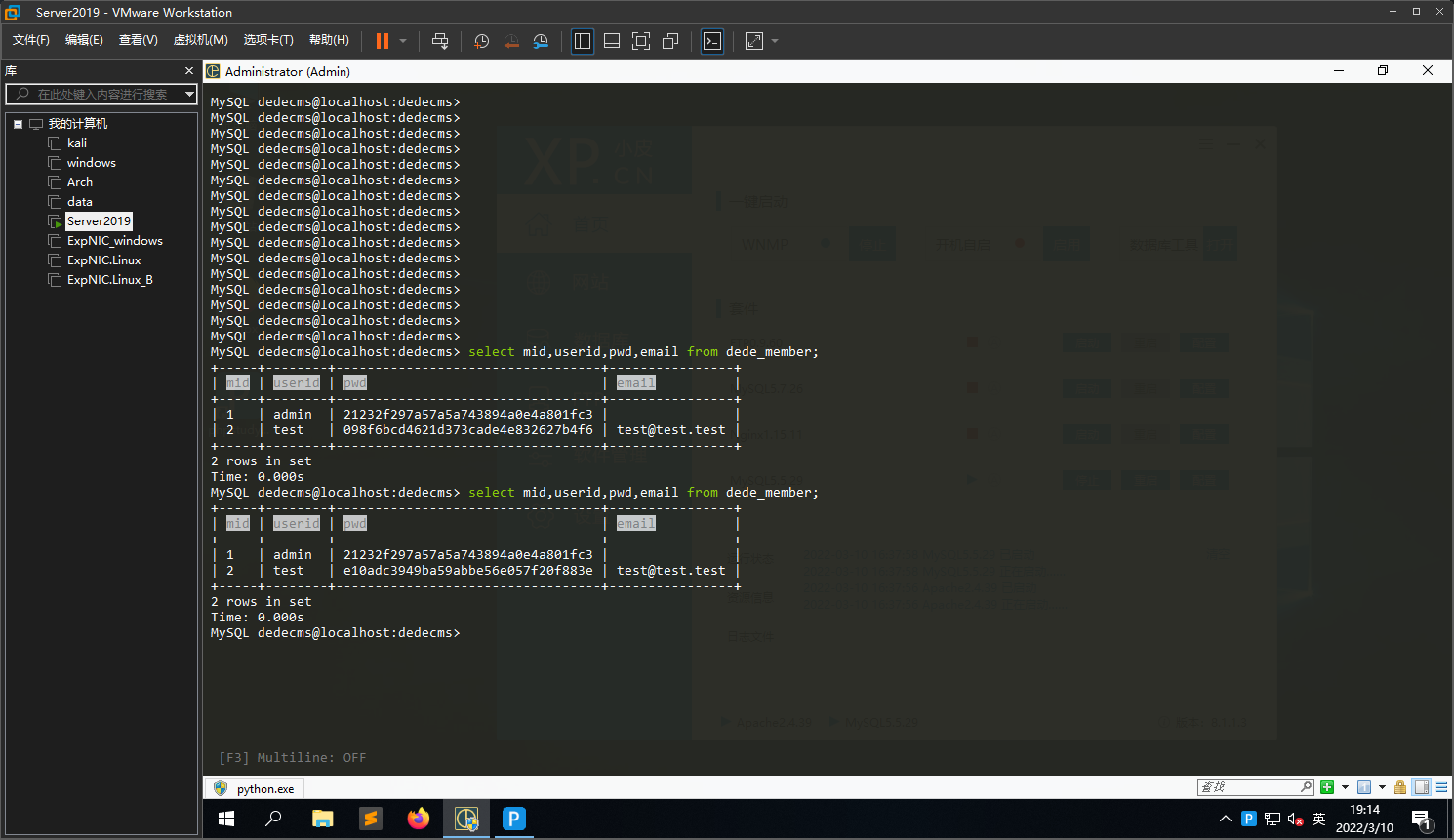1454x840 pixels.
Task: Open the power options dropdown next to pause
Action: click(x=403, y=41)
